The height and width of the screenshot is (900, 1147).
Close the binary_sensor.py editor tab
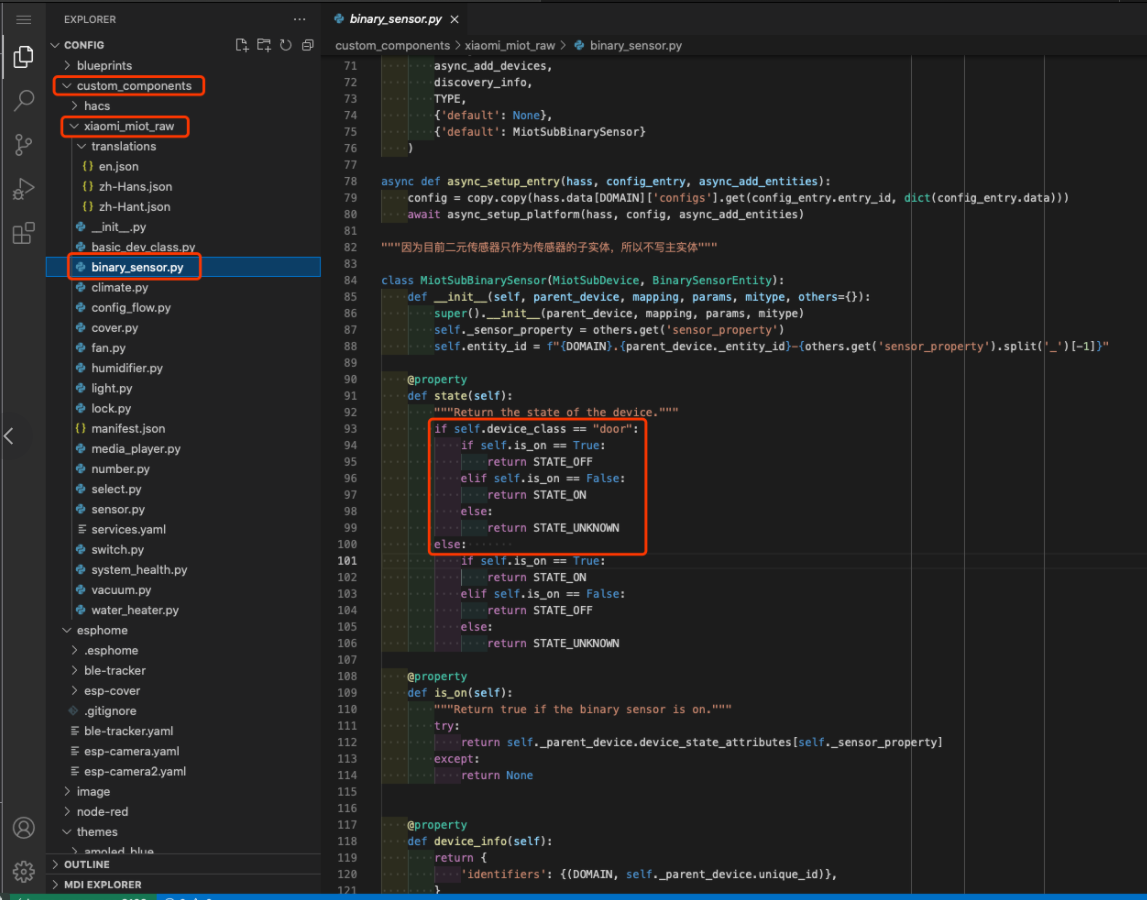tap(455, 20)
